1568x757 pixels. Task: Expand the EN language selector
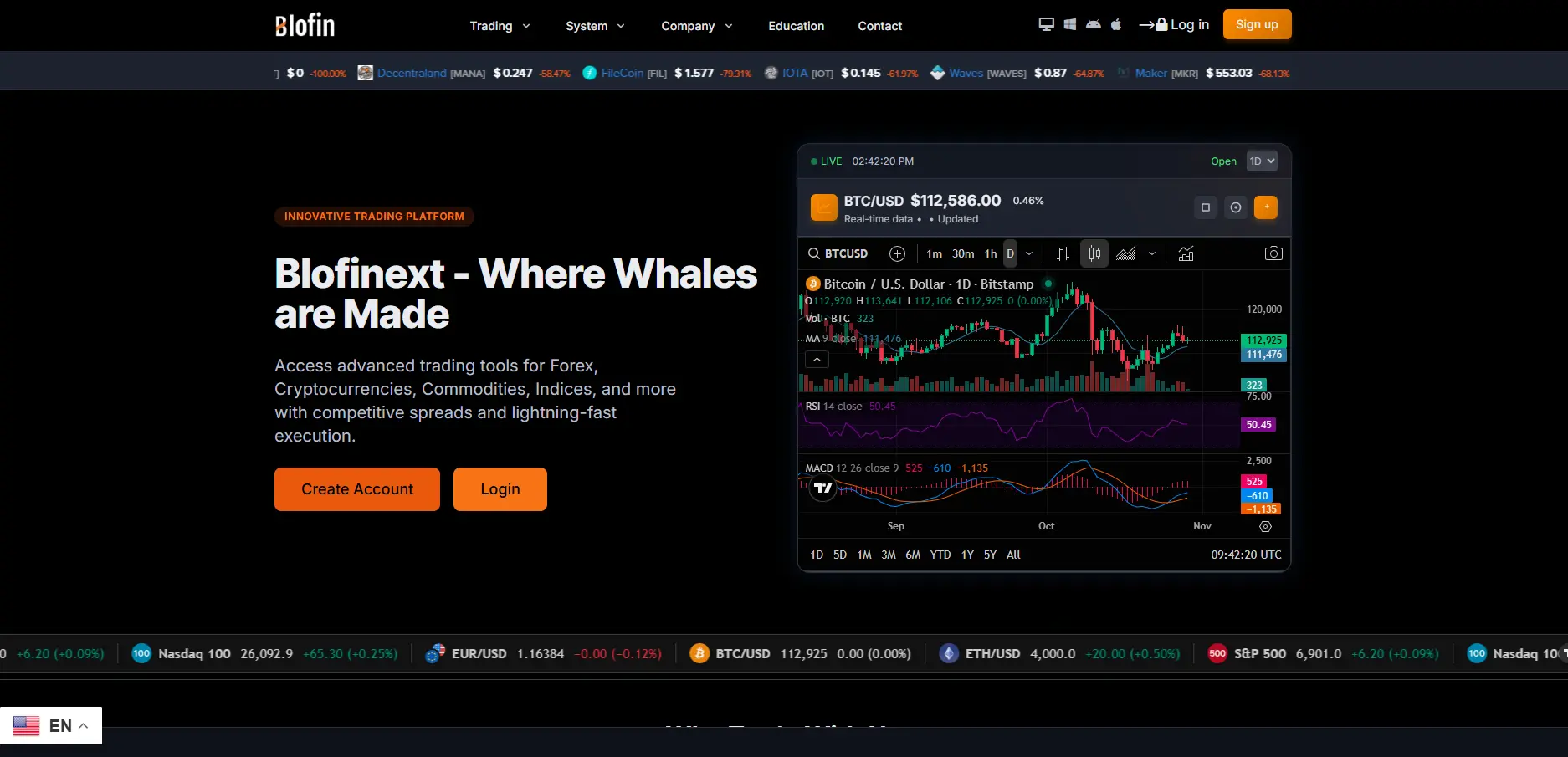(52, 724)
